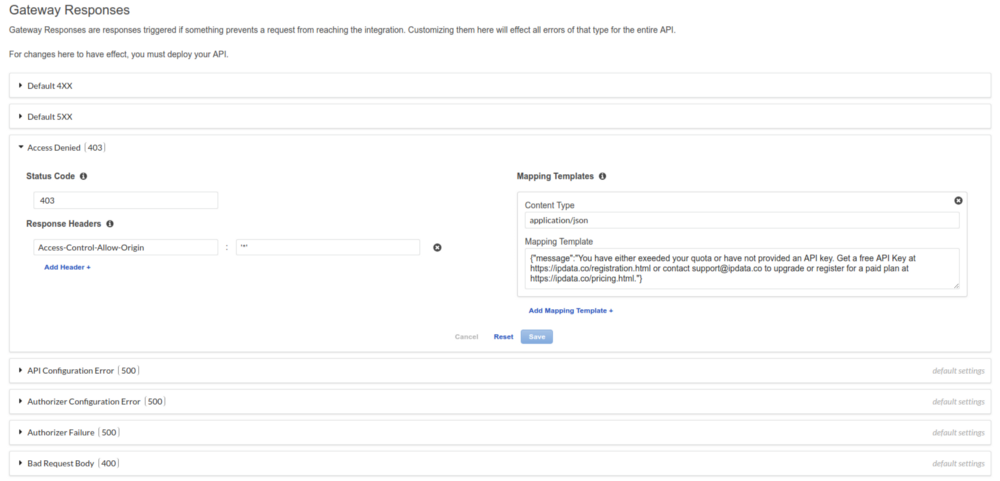1000x481 pixels.
Task: Expand the Bad Request Body 400 section
Action: click(x=500, y=463)
